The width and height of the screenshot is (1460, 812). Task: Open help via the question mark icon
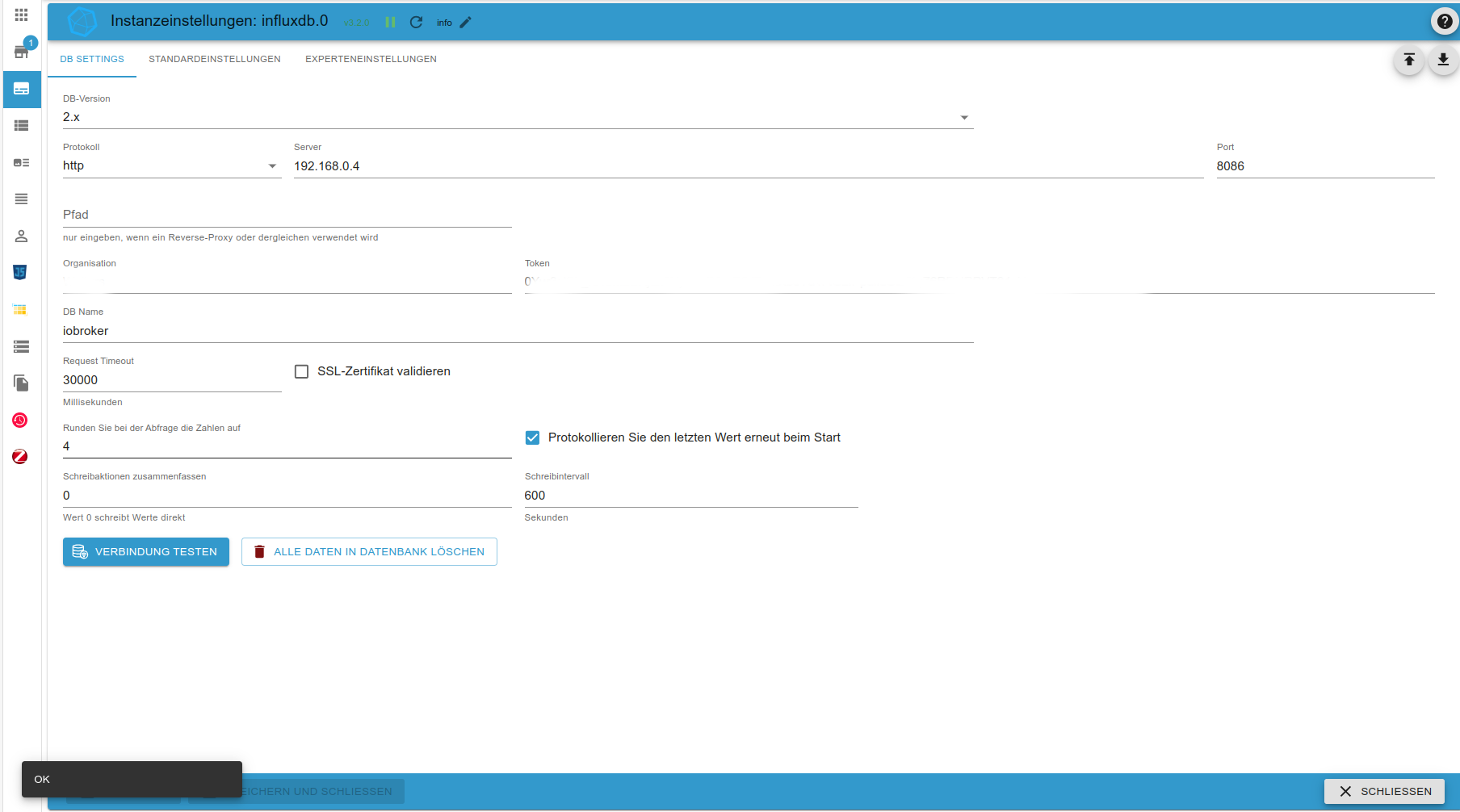1445,22
